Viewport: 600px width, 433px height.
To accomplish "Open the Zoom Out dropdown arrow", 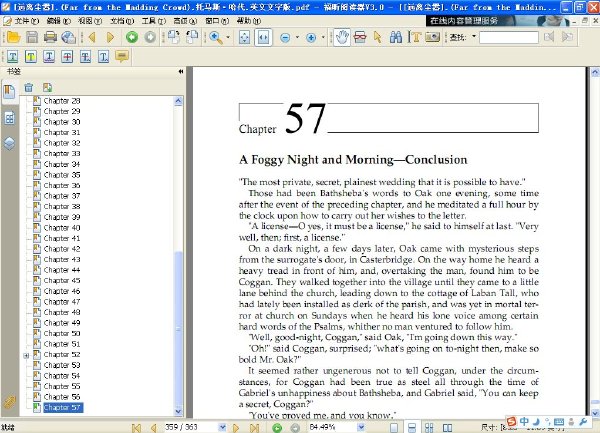I will click(x=297, y=37).
